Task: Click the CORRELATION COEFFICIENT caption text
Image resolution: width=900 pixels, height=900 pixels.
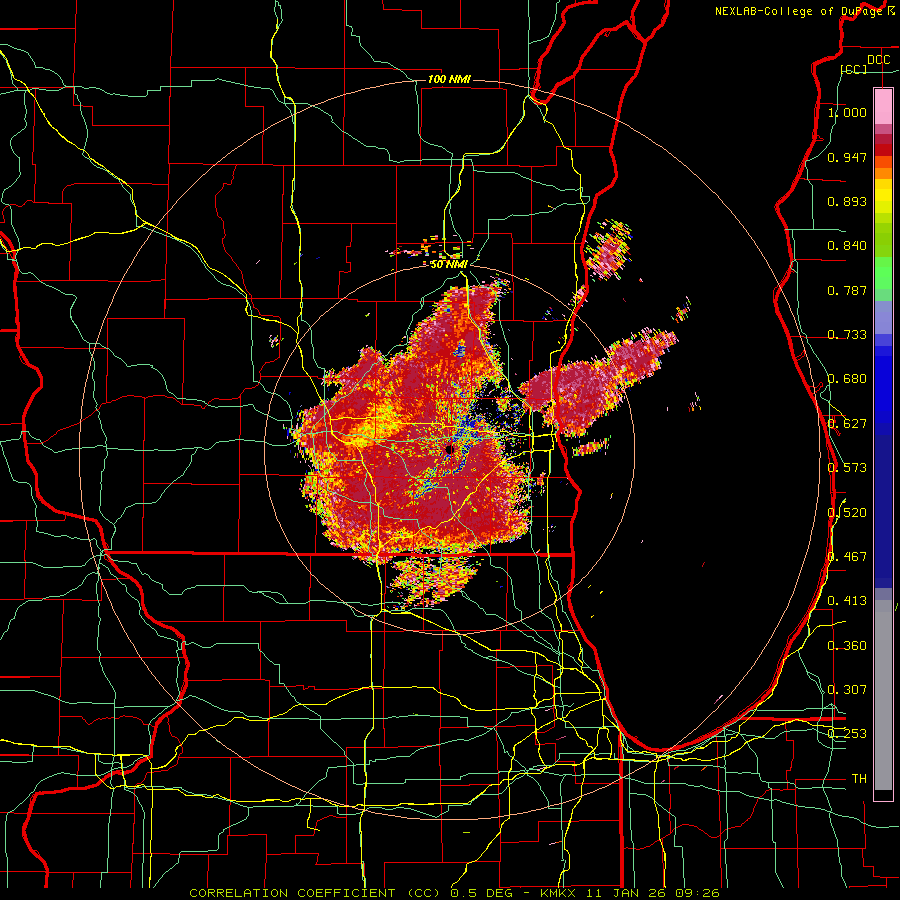Action: pos(292,893)
